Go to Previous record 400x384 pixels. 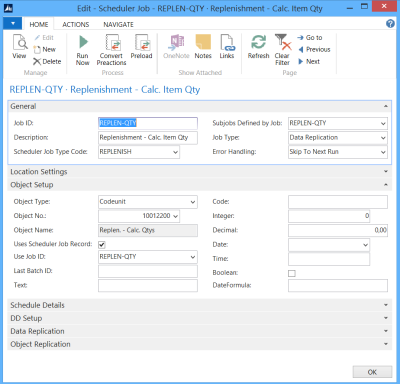pyautogui.click(x=314, y=49)
